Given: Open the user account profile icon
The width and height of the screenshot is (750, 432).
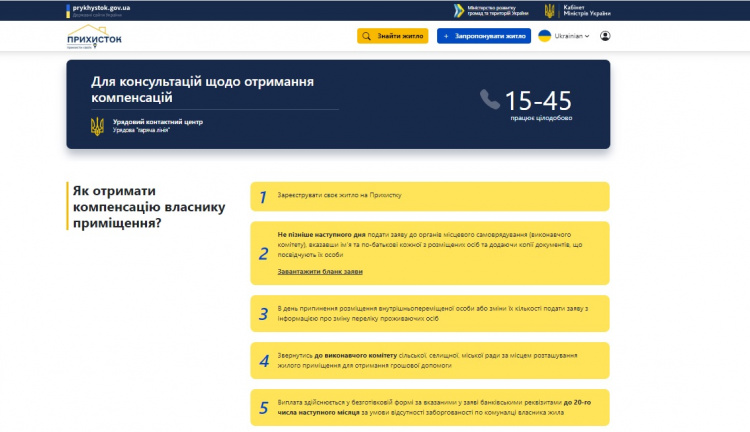Looking at the screenshot, I should click(x=605, y=36).
